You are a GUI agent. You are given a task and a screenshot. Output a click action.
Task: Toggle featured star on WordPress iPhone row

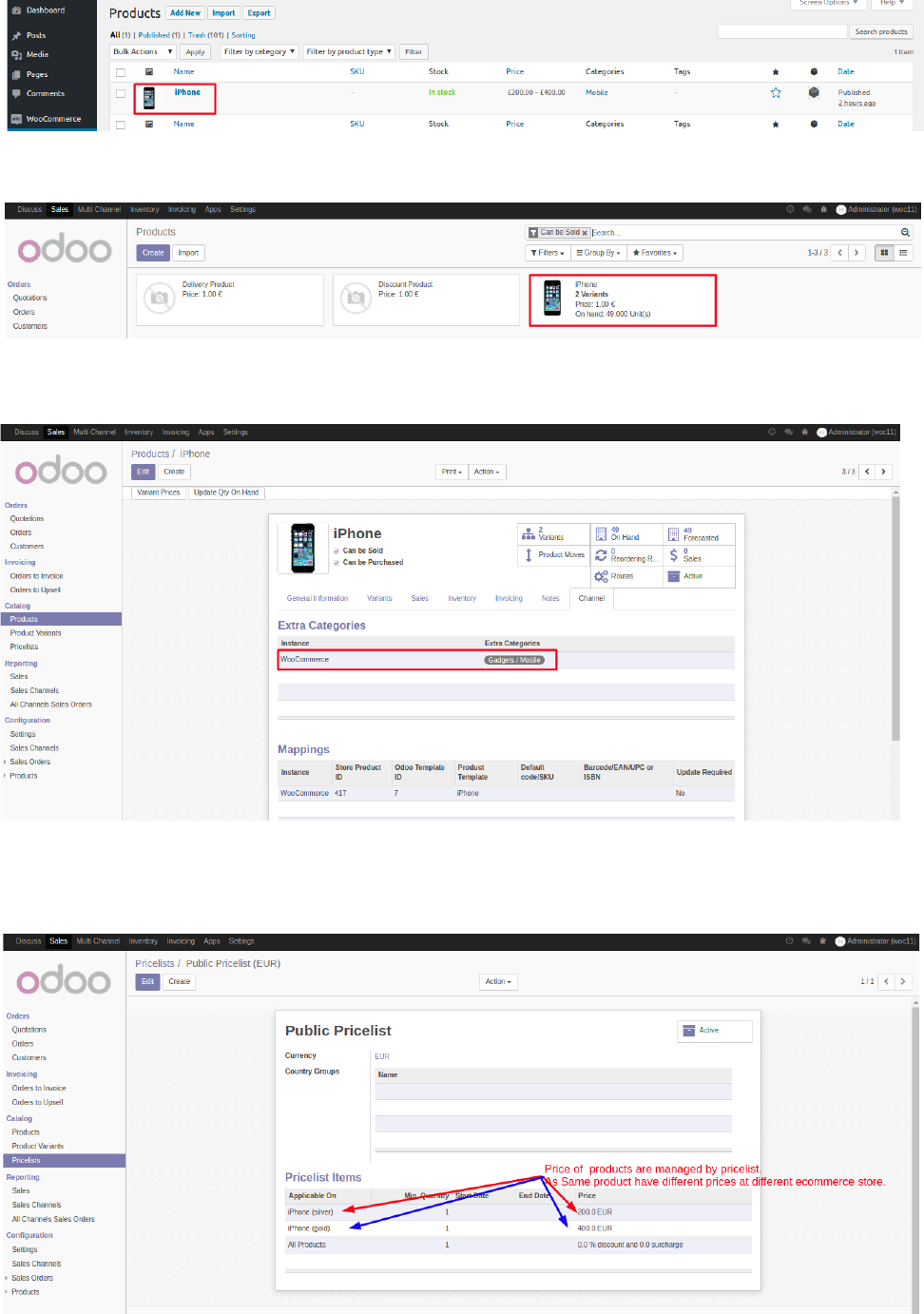[x=776, y=92]
